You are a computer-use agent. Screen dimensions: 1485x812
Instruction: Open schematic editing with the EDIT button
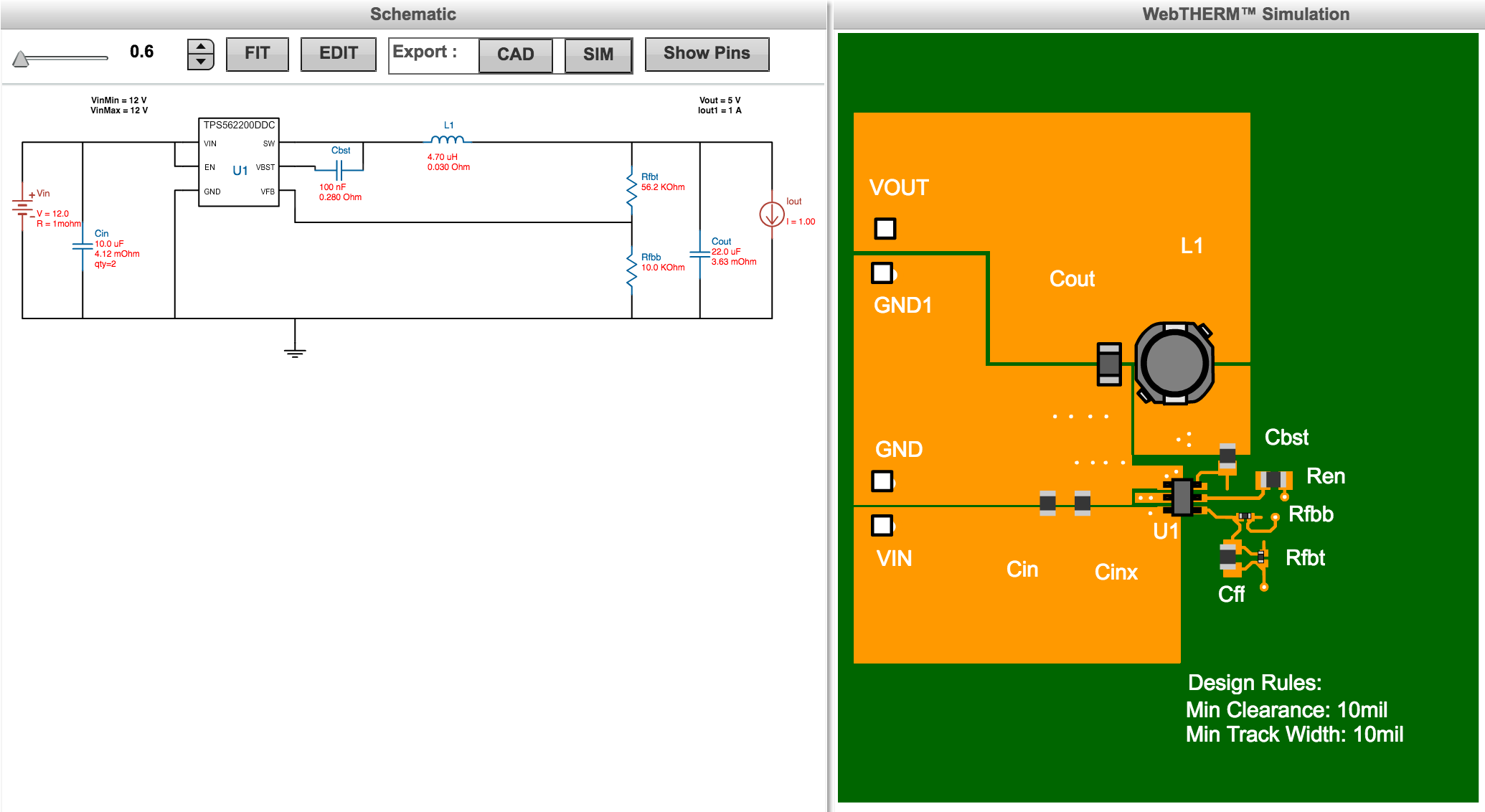[x=338, y=53]
